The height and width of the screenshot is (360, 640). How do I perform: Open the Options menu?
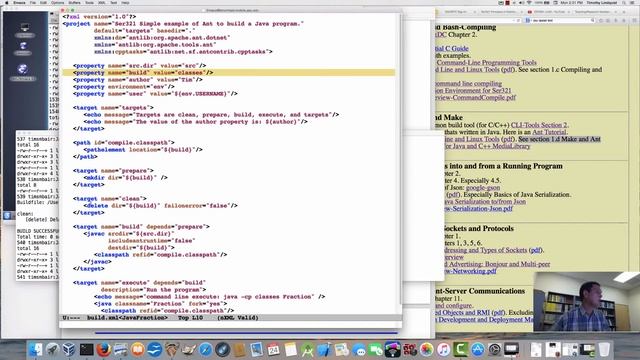(58, 2)
